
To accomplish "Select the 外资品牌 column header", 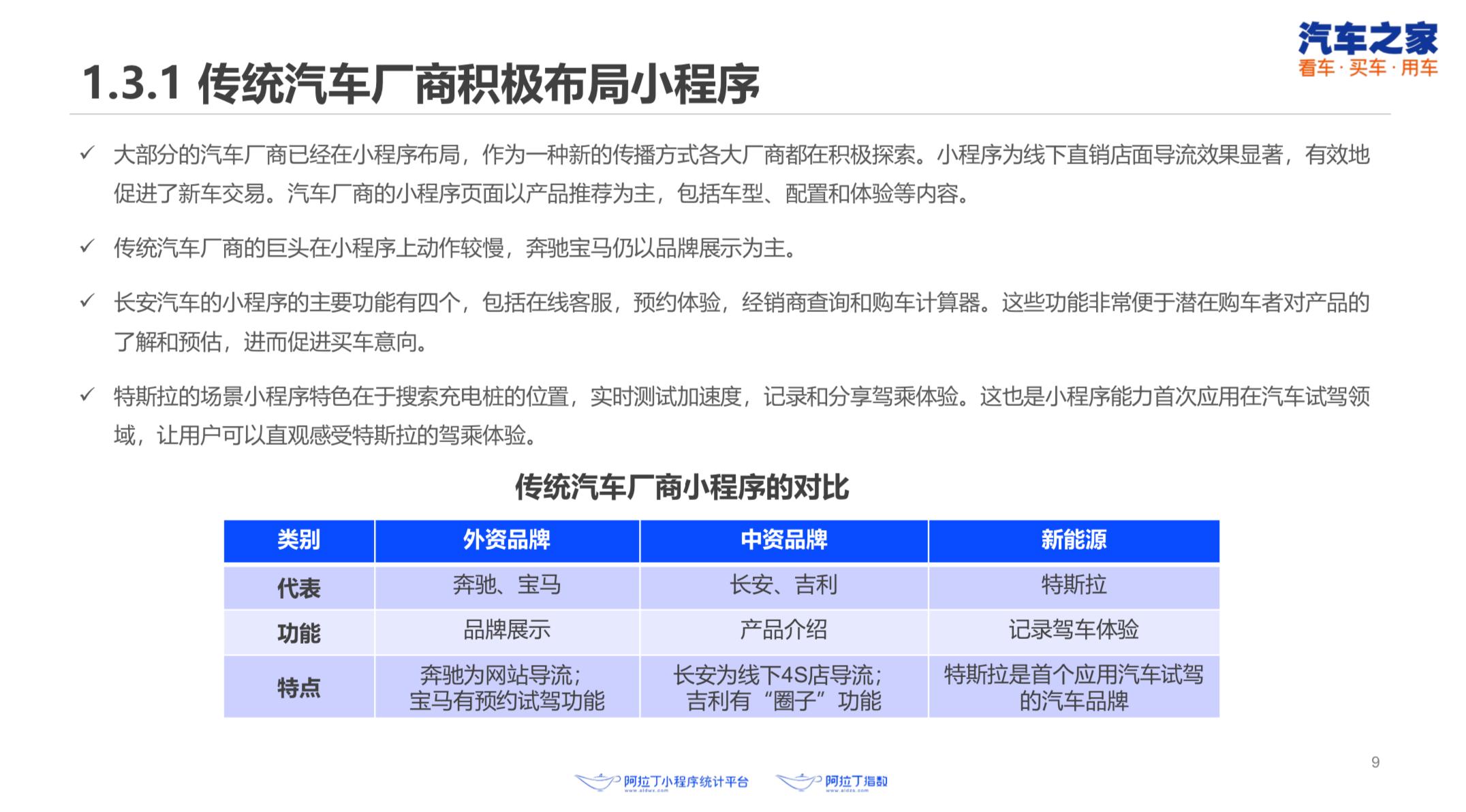I will pyautogui.click(x=506, y=540).
